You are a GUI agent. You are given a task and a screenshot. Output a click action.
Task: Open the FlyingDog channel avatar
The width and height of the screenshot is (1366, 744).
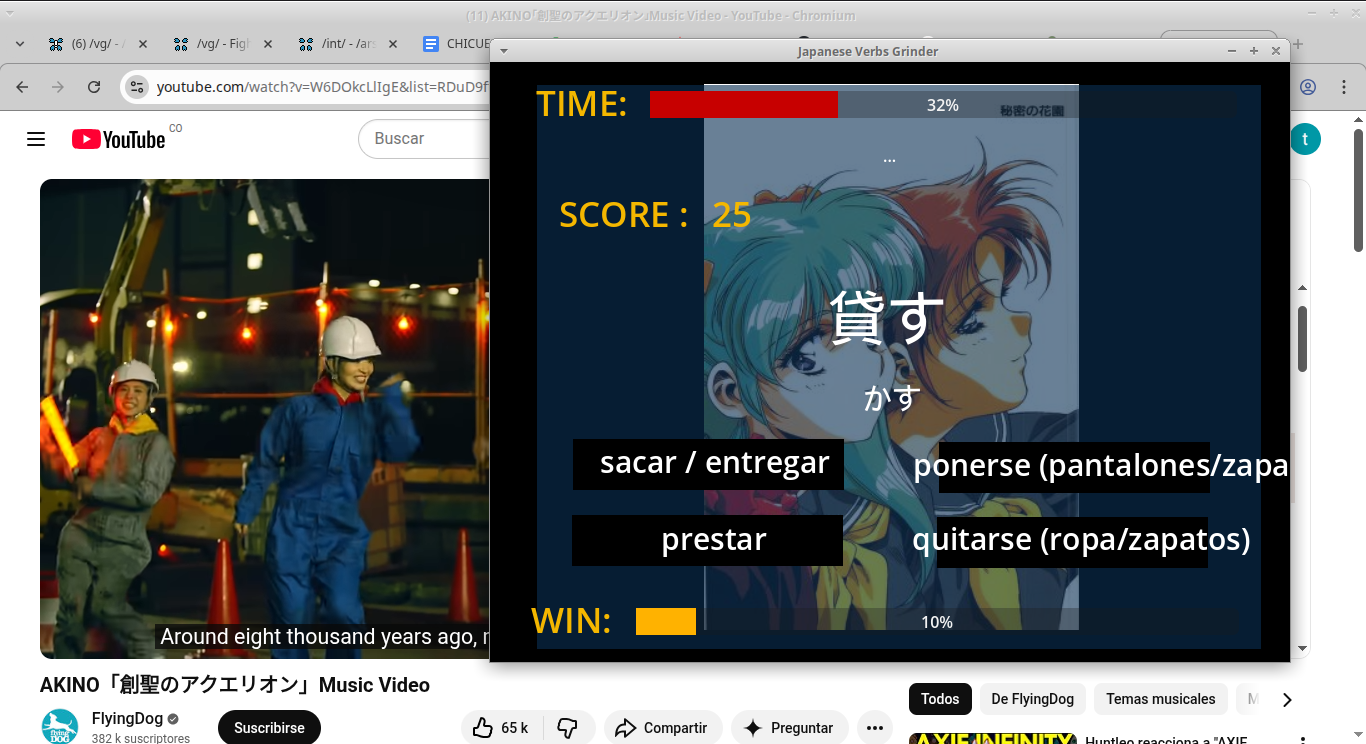pyautogui.click(x=60, y=726)
